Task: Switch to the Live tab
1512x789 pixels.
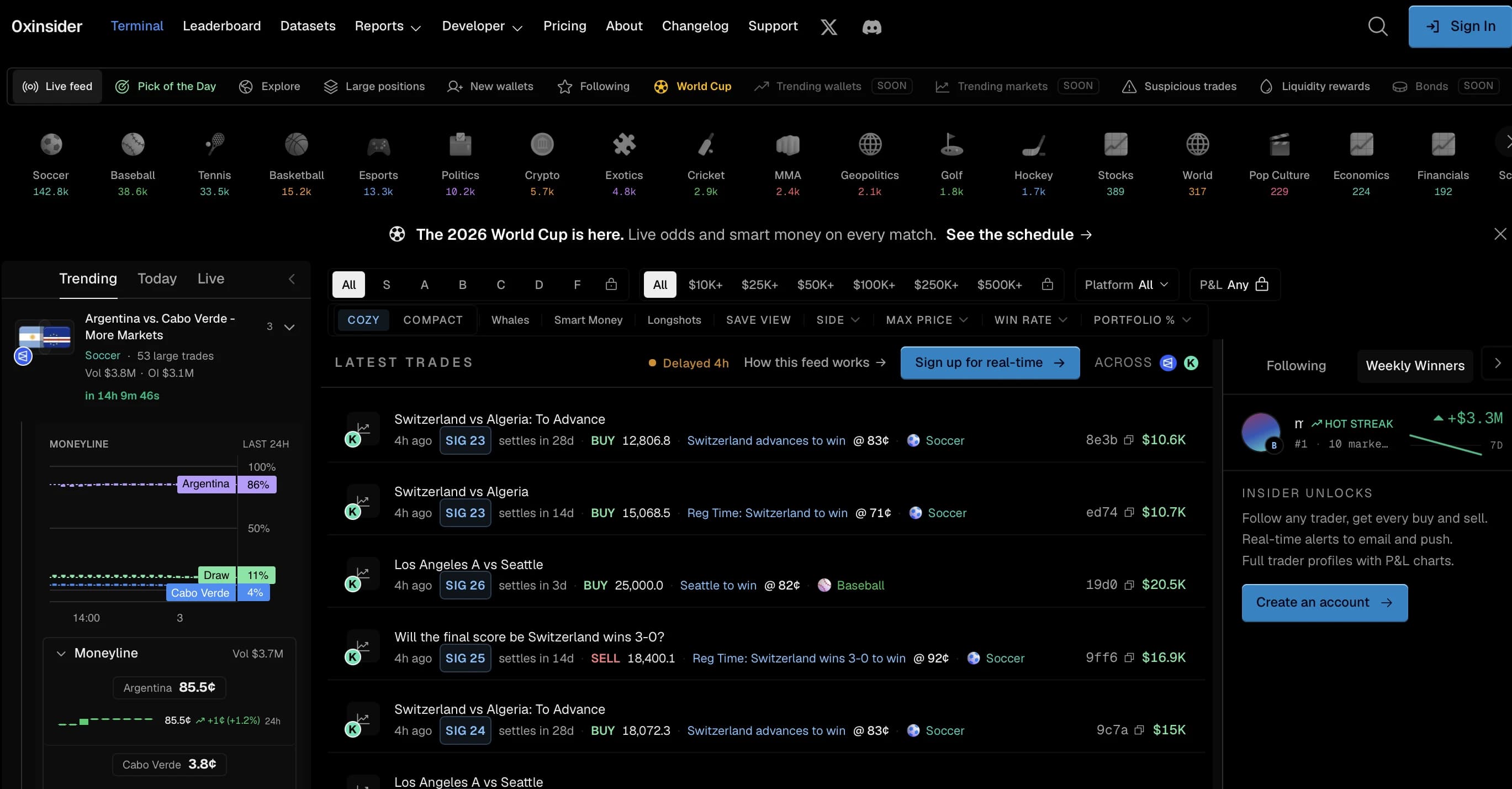Action: pyautogui.click(x=211, y=278)
